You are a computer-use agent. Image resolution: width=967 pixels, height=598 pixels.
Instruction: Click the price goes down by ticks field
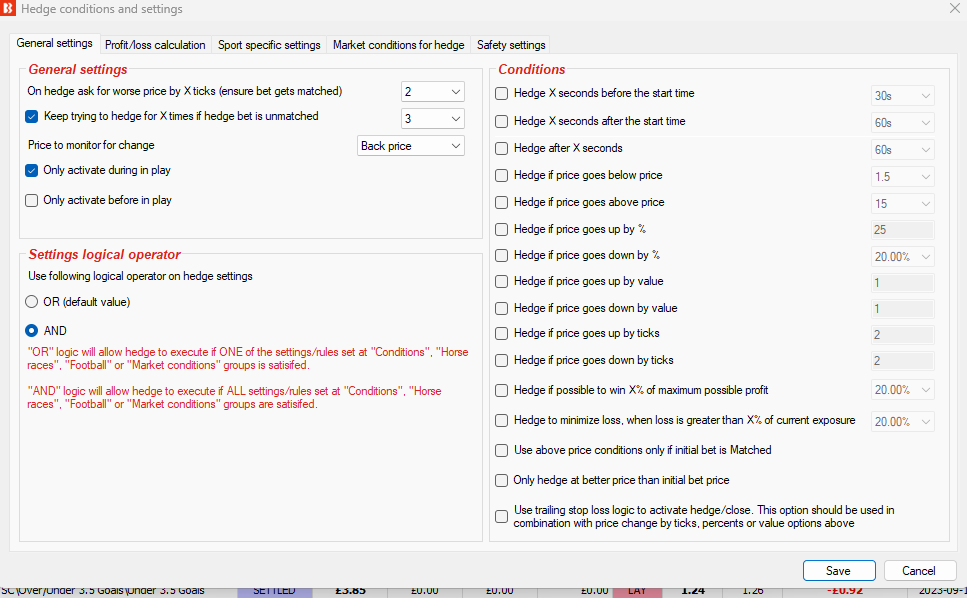(x=902, y=361)
